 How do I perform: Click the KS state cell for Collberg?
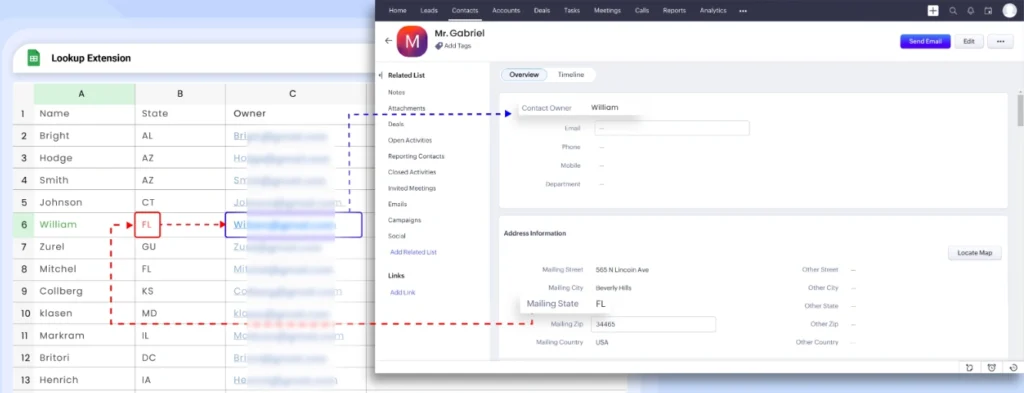tap(180, 291)
